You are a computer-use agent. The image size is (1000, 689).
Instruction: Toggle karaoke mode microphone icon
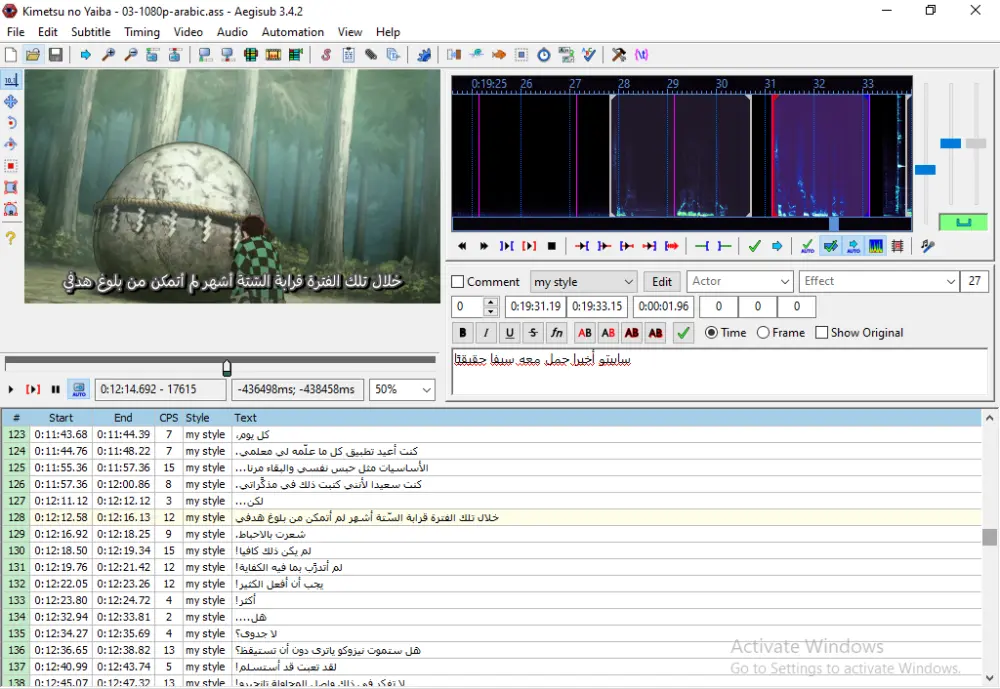coord(927,246)
